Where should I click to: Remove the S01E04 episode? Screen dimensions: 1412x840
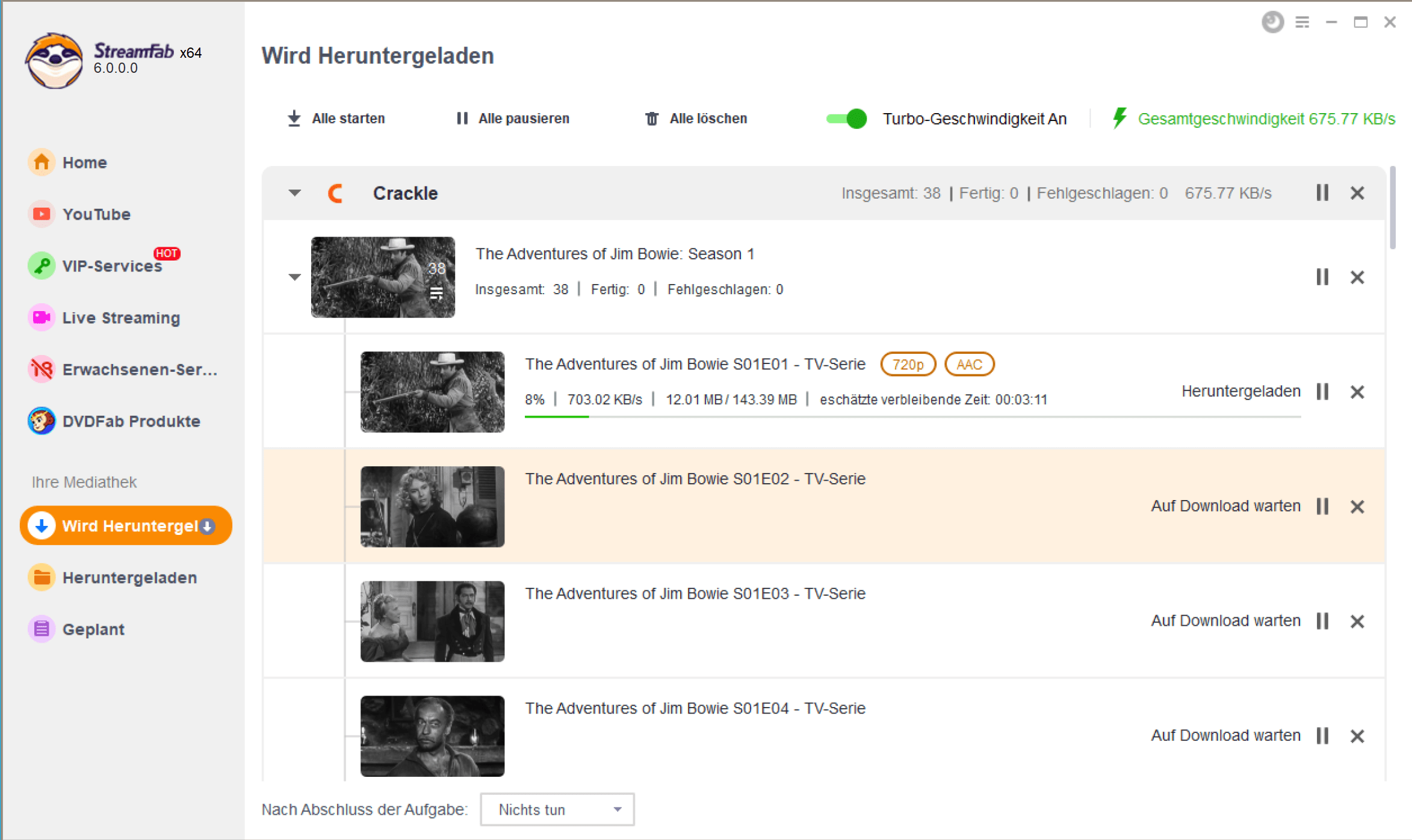pyautogui.click(x=1357, y=736)
